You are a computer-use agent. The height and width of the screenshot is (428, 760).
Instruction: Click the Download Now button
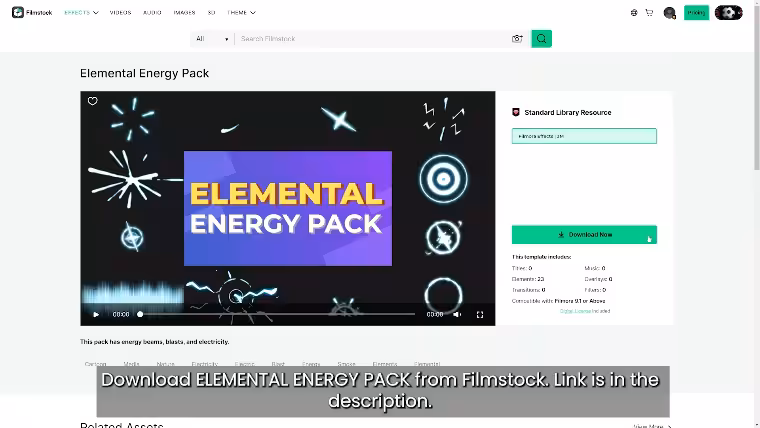coord(584,235)
